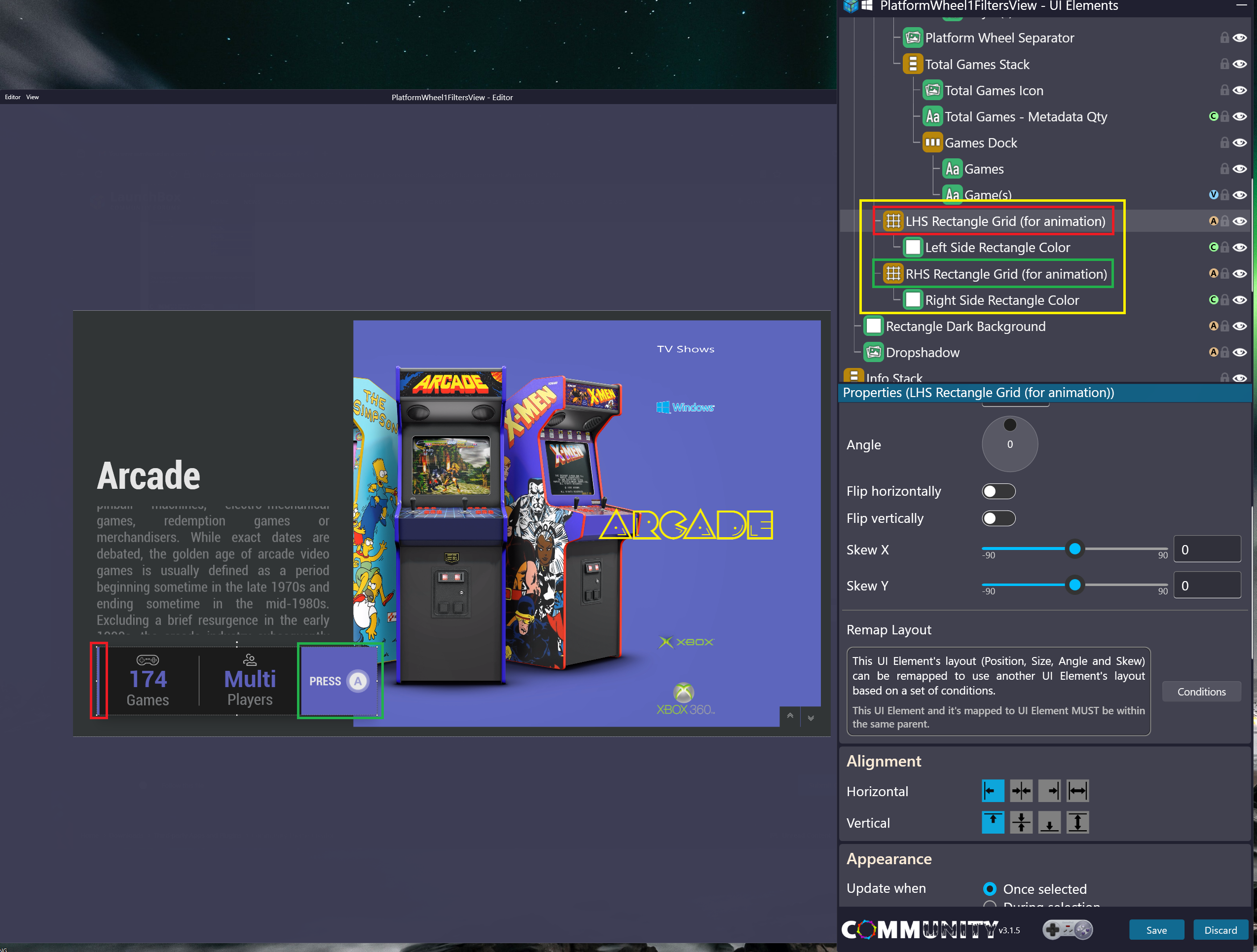Image resolution: width=1257 pixels, height=952 pixels.
Task: Click the Total Games Icon image icon
Action: click(x=932, y=90)
